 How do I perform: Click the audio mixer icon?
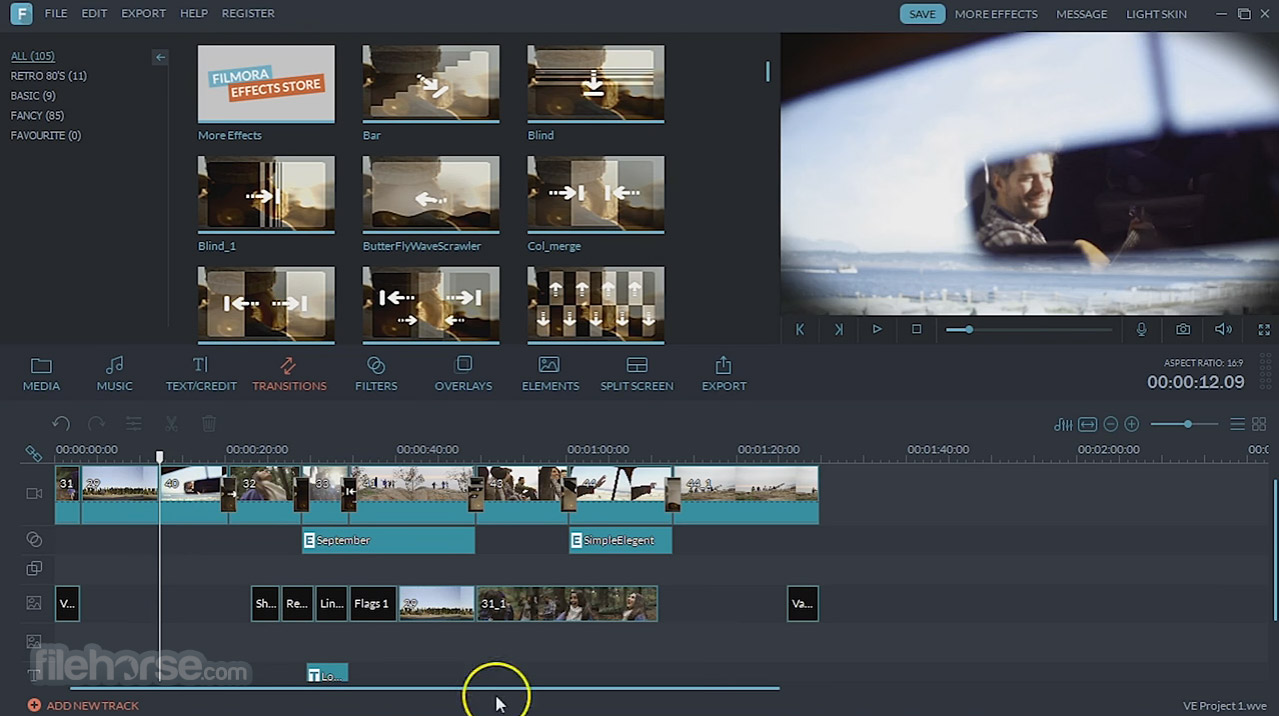[x=1063, y=424]
